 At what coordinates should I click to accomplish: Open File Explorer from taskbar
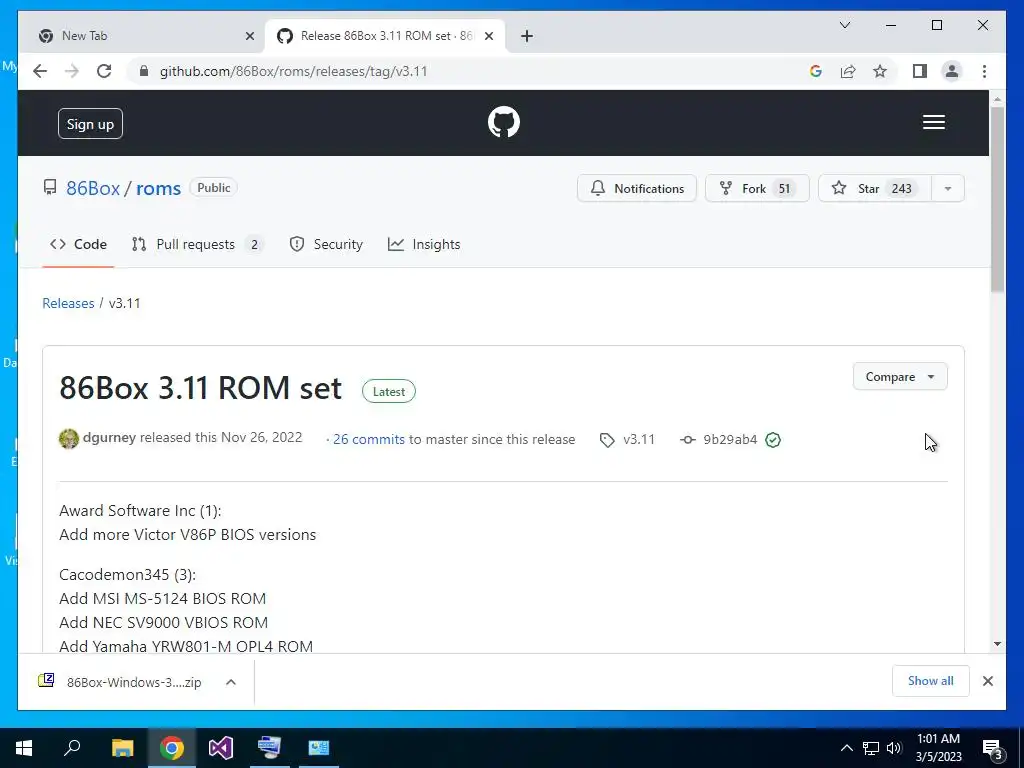pyautogui.click(x=122, y=748)
